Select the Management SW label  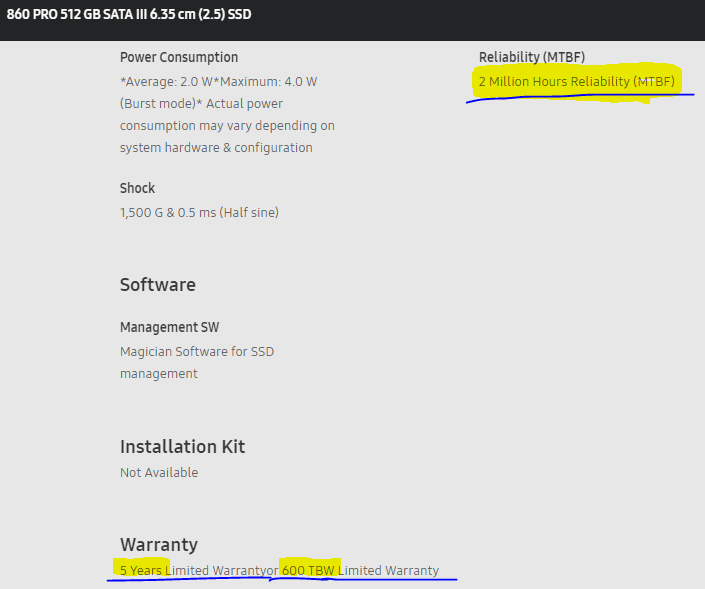pos(170,327)
